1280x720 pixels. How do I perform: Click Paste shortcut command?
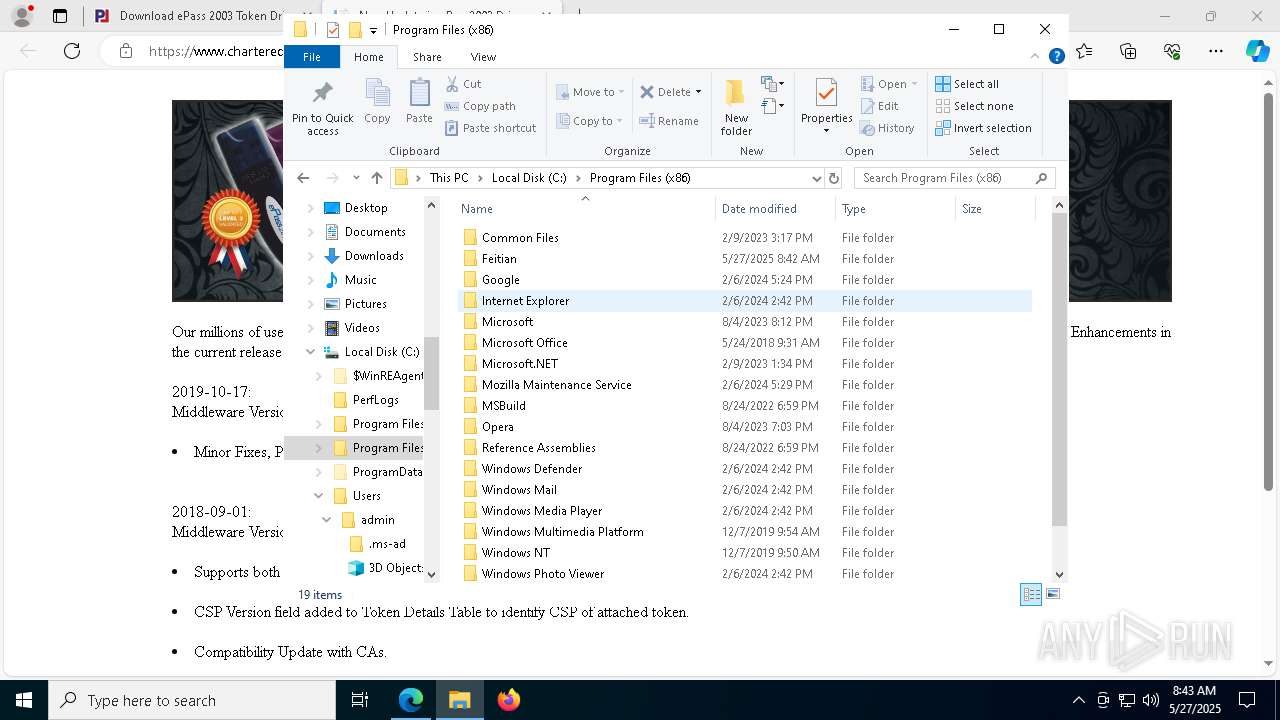click(491, 128)
